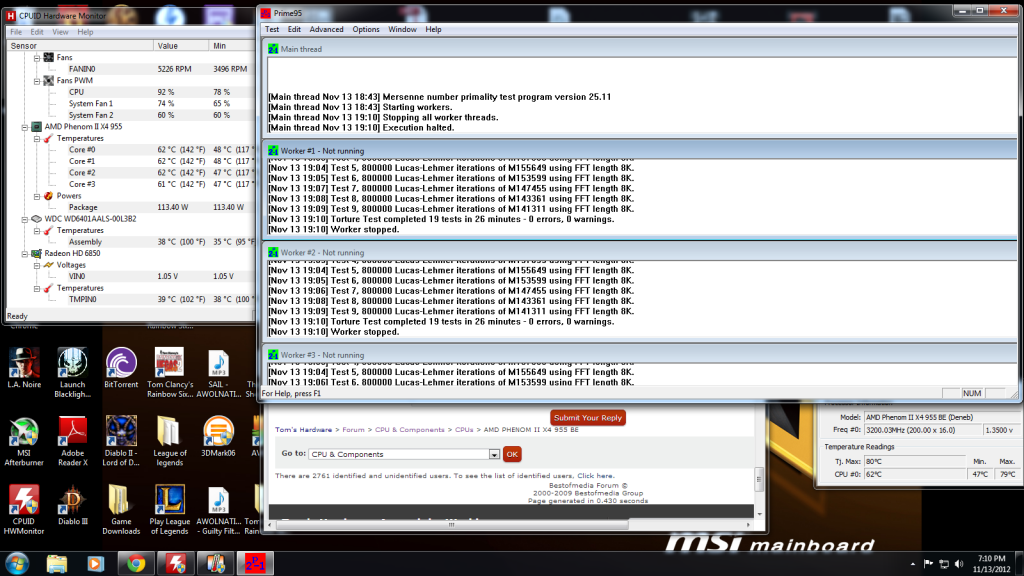Open Adobe Reader X desktop icon
Image resolution: width=1024 pixels, height=576 pixels.
(72, 441)
